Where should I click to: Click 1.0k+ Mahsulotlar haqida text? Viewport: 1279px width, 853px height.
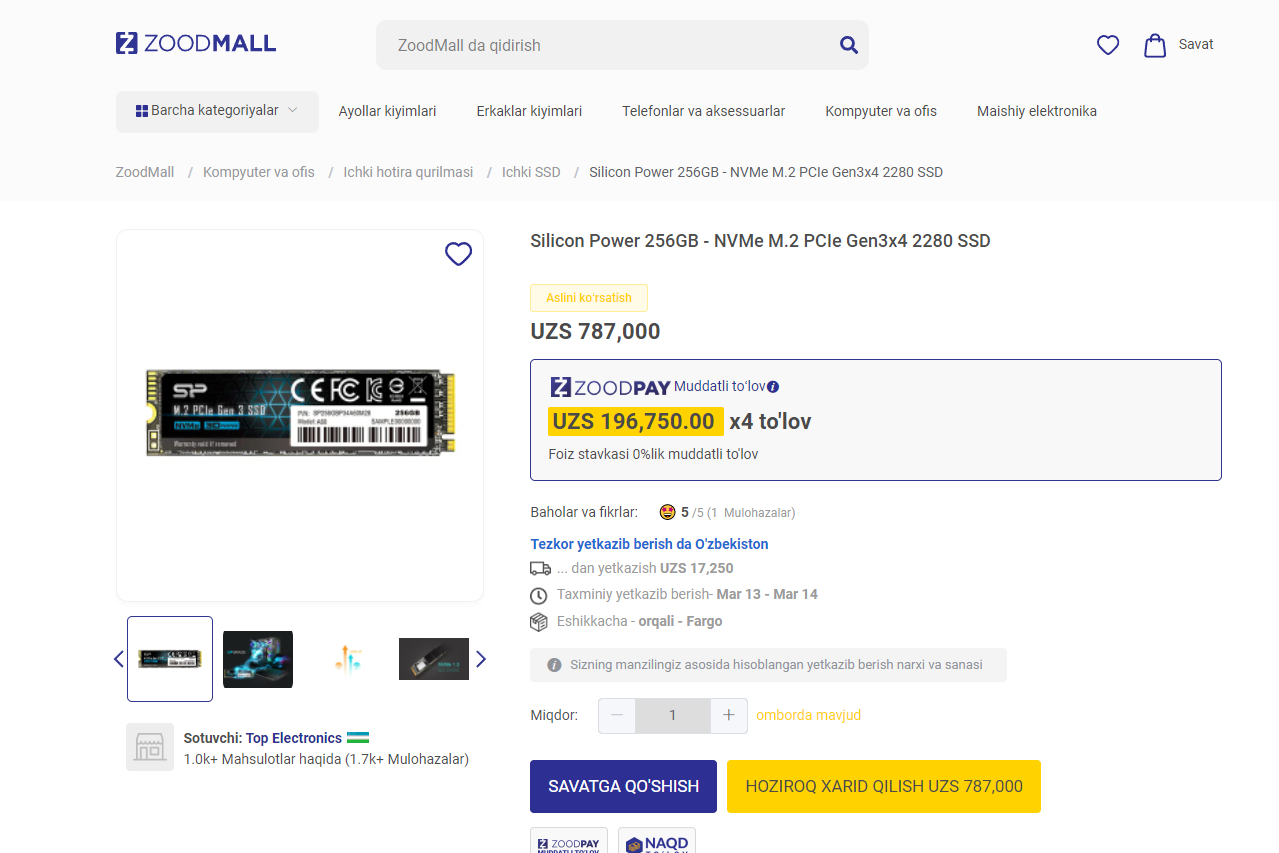[326, 759]
